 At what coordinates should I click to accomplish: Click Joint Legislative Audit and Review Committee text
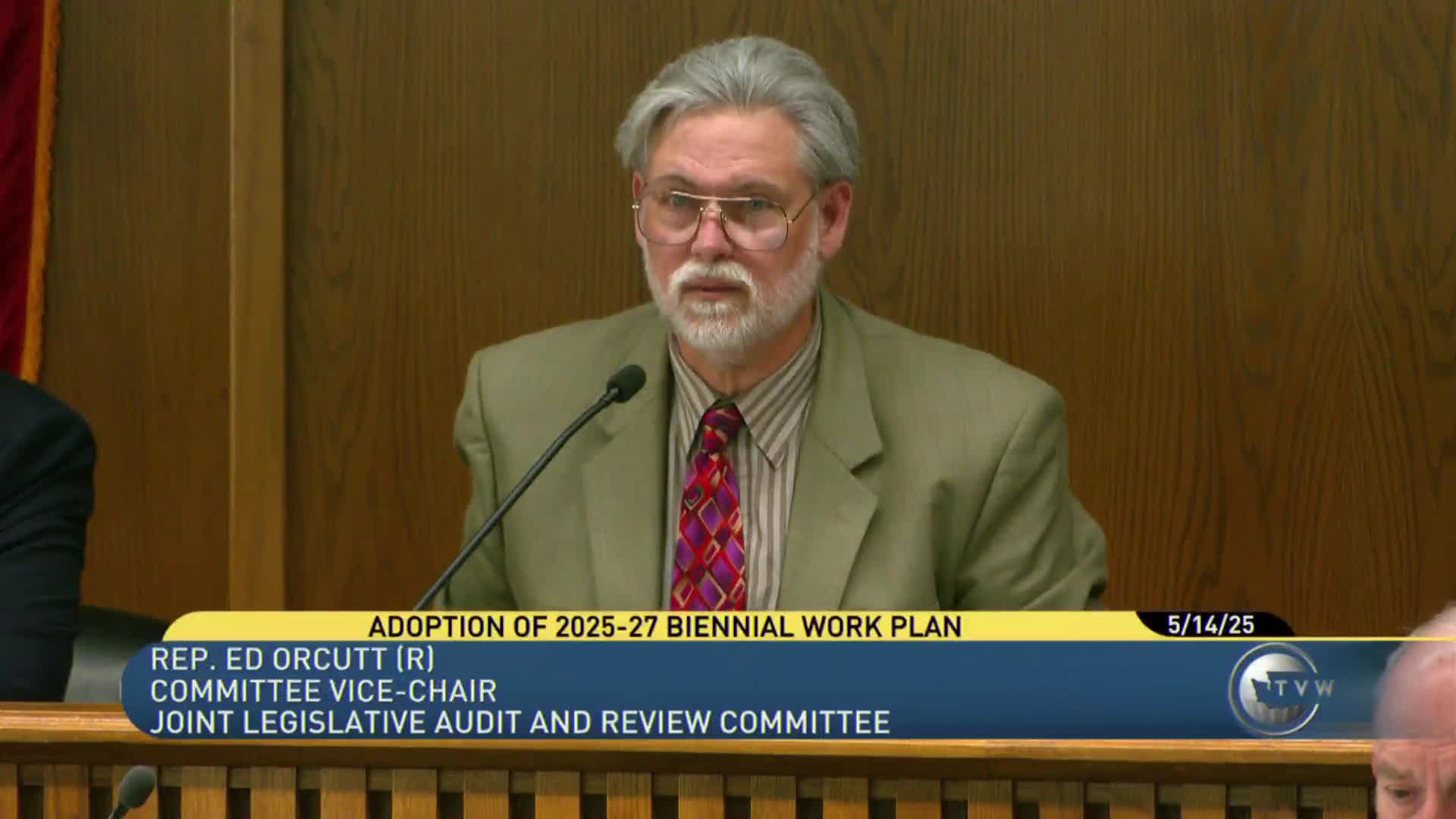coord(519,723)
